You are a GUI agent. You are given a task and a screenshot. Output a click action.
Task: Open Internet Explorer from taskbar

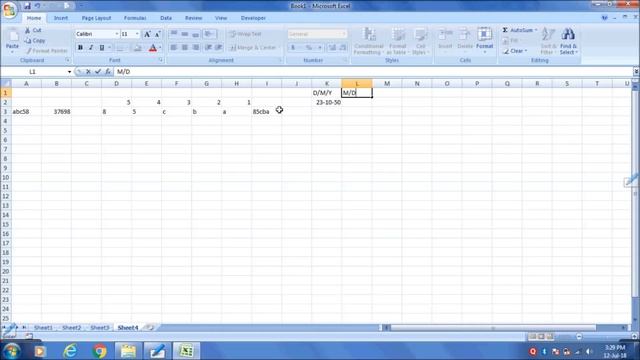[x=70, y=351]
